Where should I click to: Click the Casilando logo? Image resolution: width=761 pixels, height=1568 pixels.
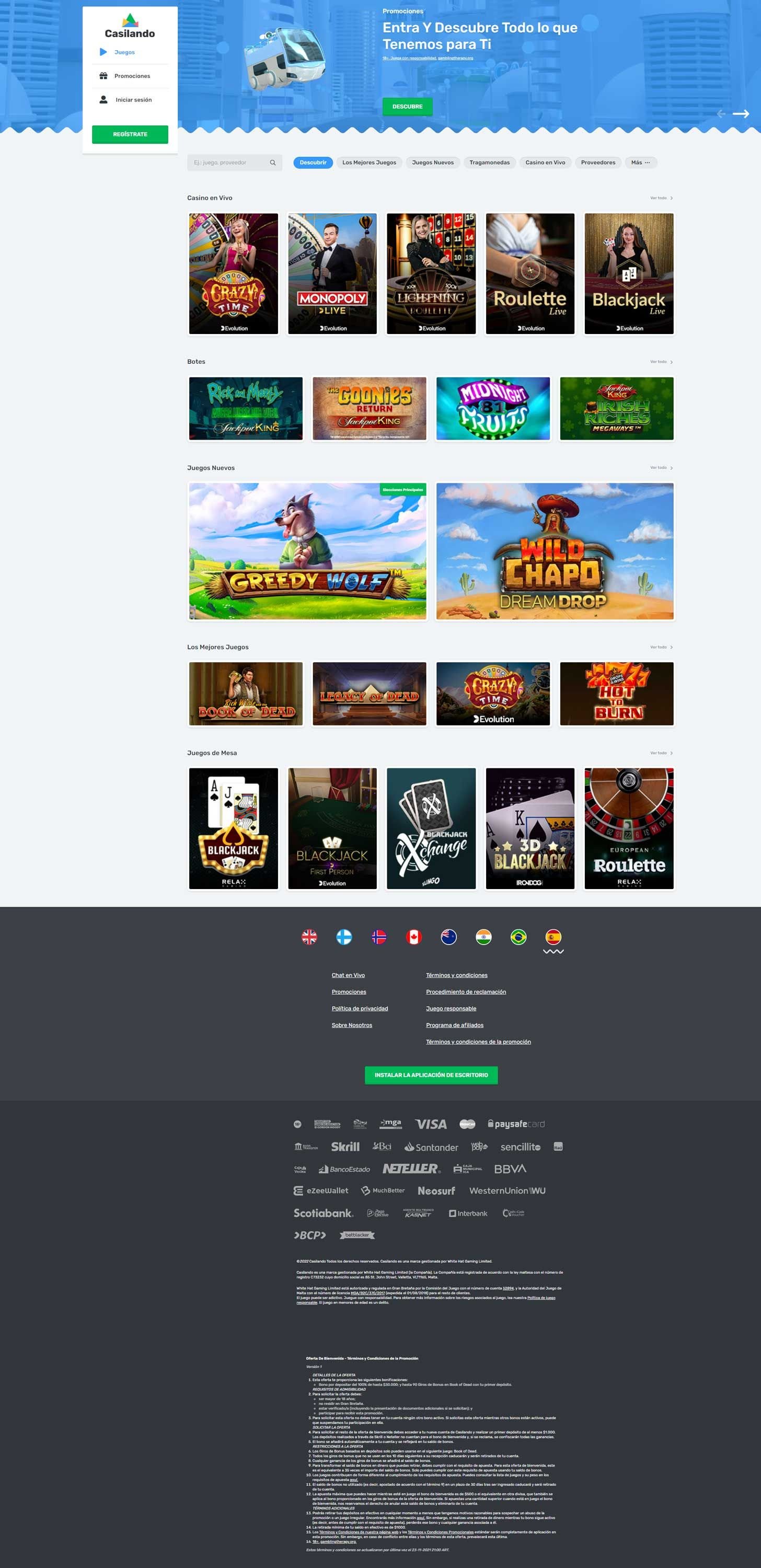130,27
